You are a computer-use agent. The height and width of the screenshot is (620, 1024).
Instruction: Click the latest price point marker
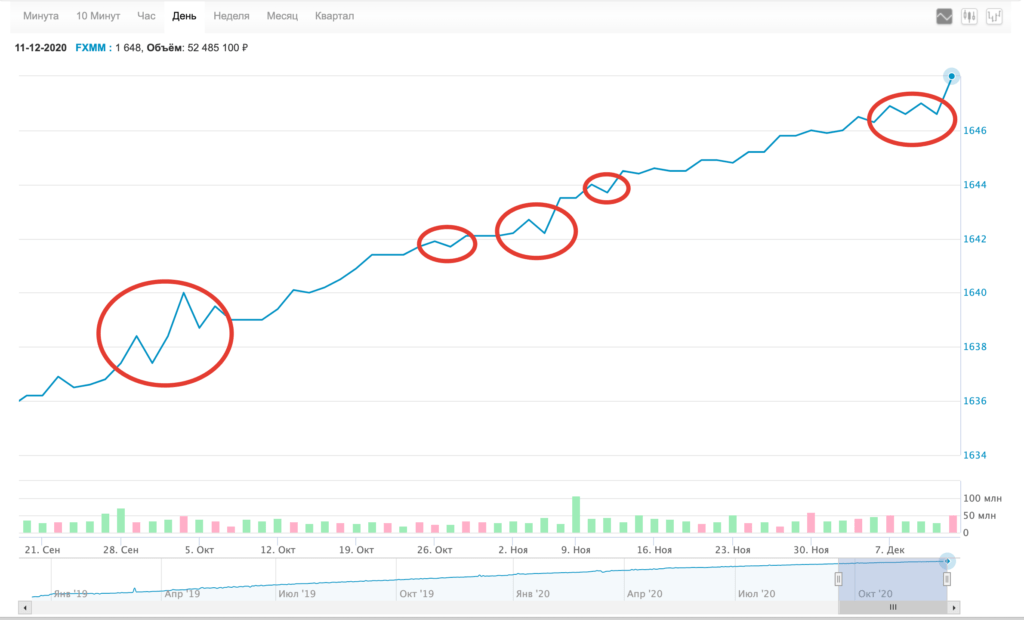click(x=951, y=76)
